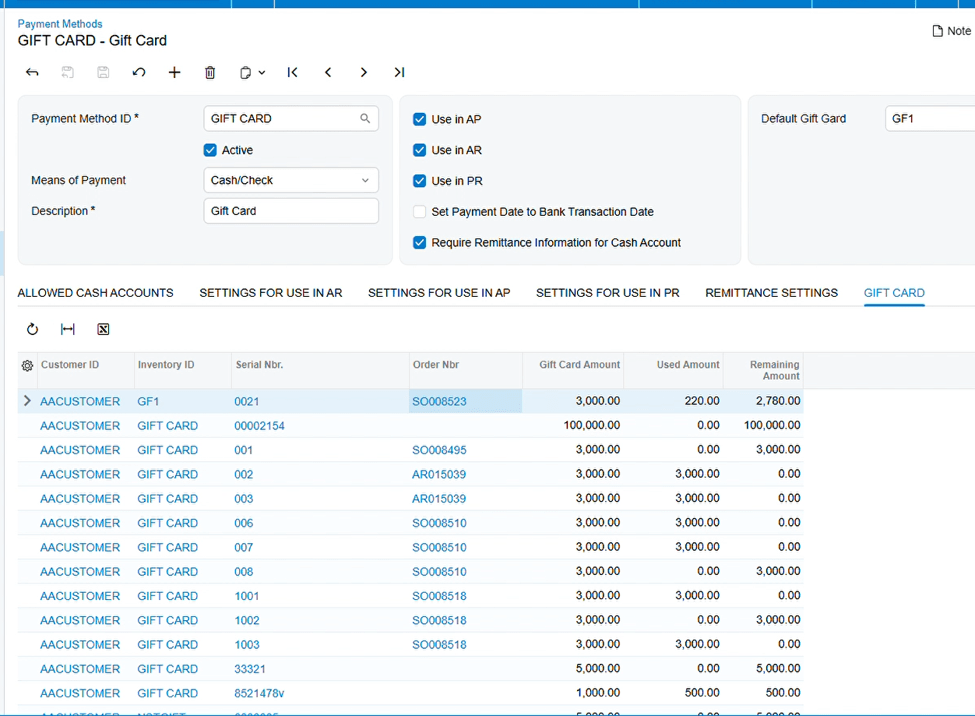975x716 pixels.
Task: Switch to the Settings for Use in AP tab
Action: point(439,293)
